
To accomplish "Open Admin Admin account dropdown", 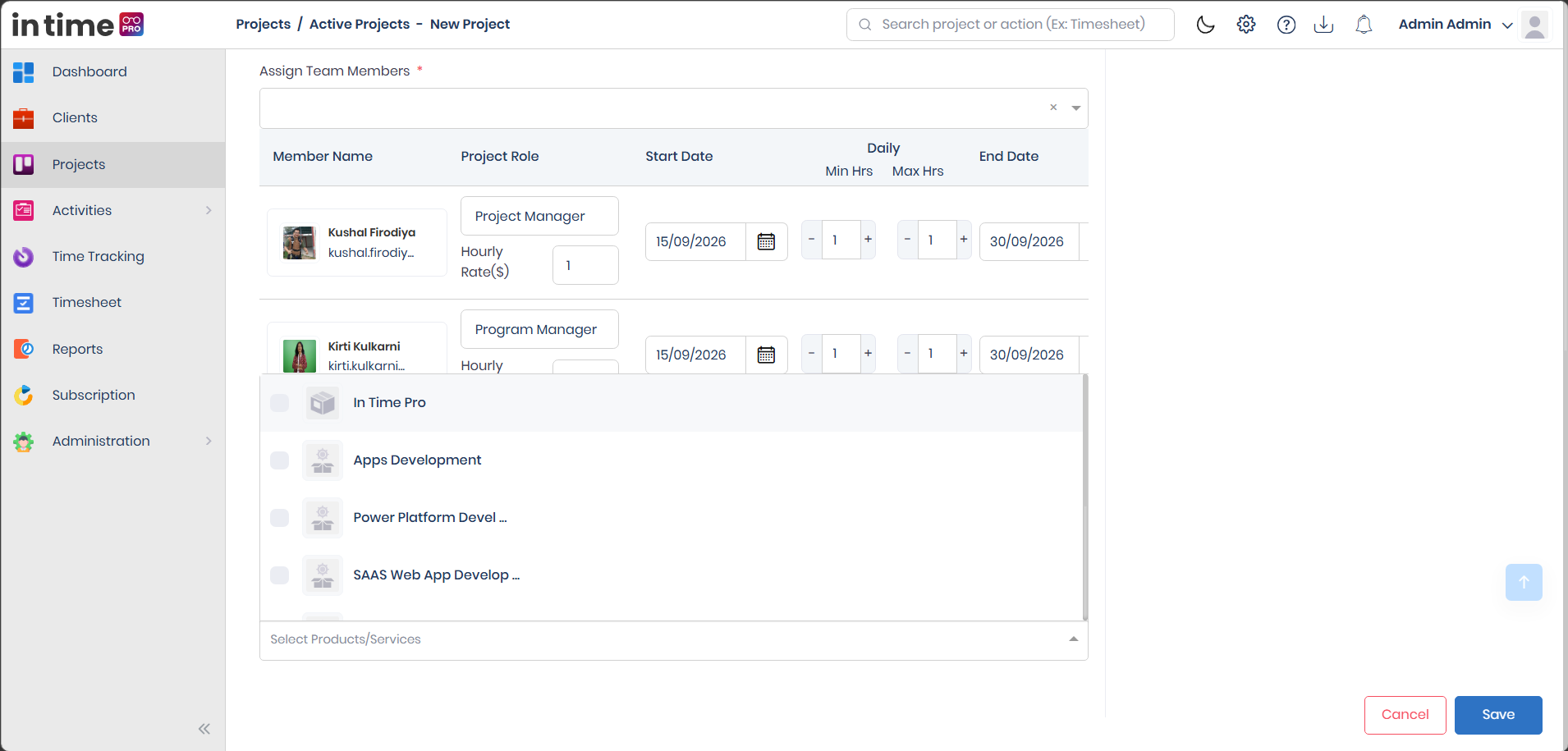I will [1456, 25].
